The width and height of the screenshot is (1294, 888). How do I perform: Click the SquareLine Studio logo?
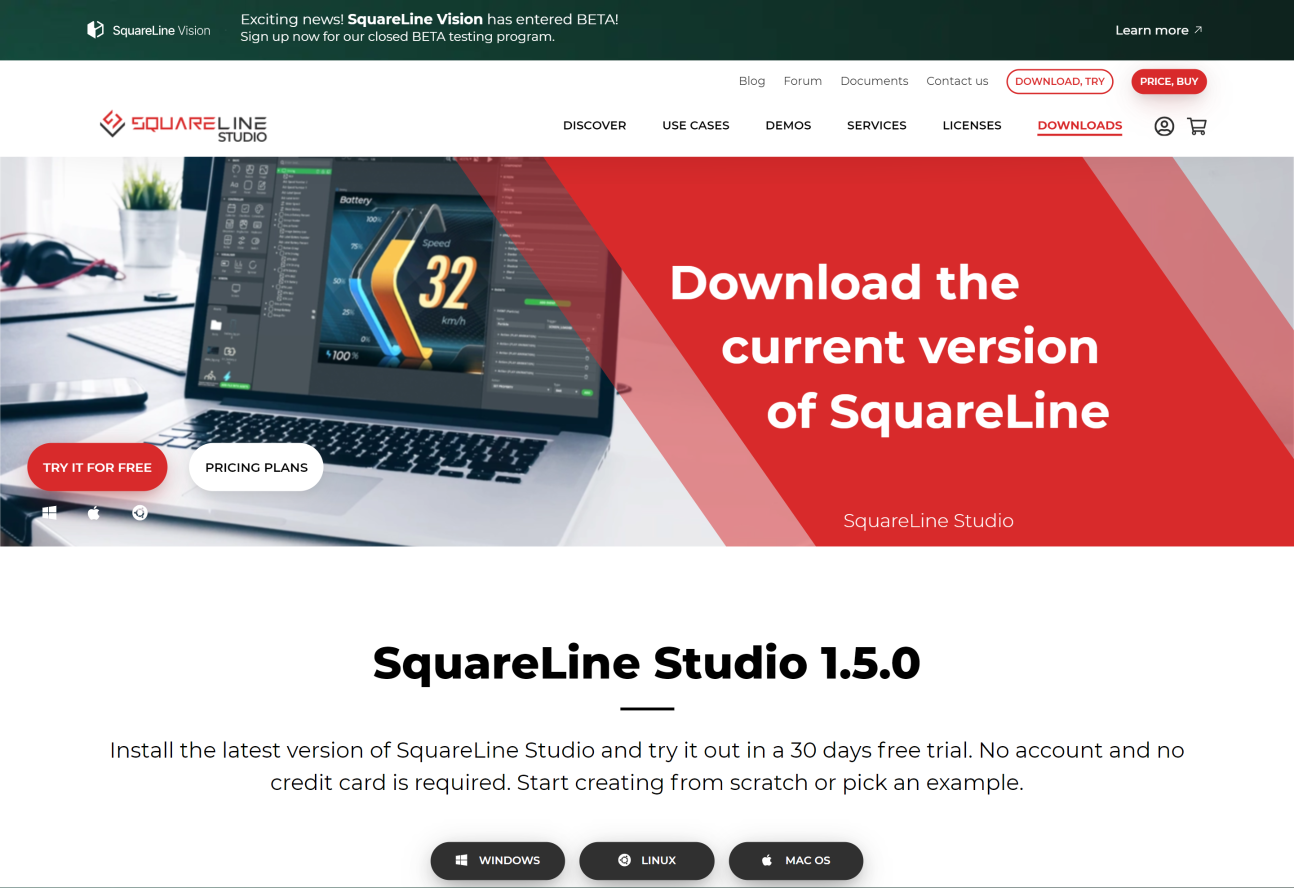[183, 125]
